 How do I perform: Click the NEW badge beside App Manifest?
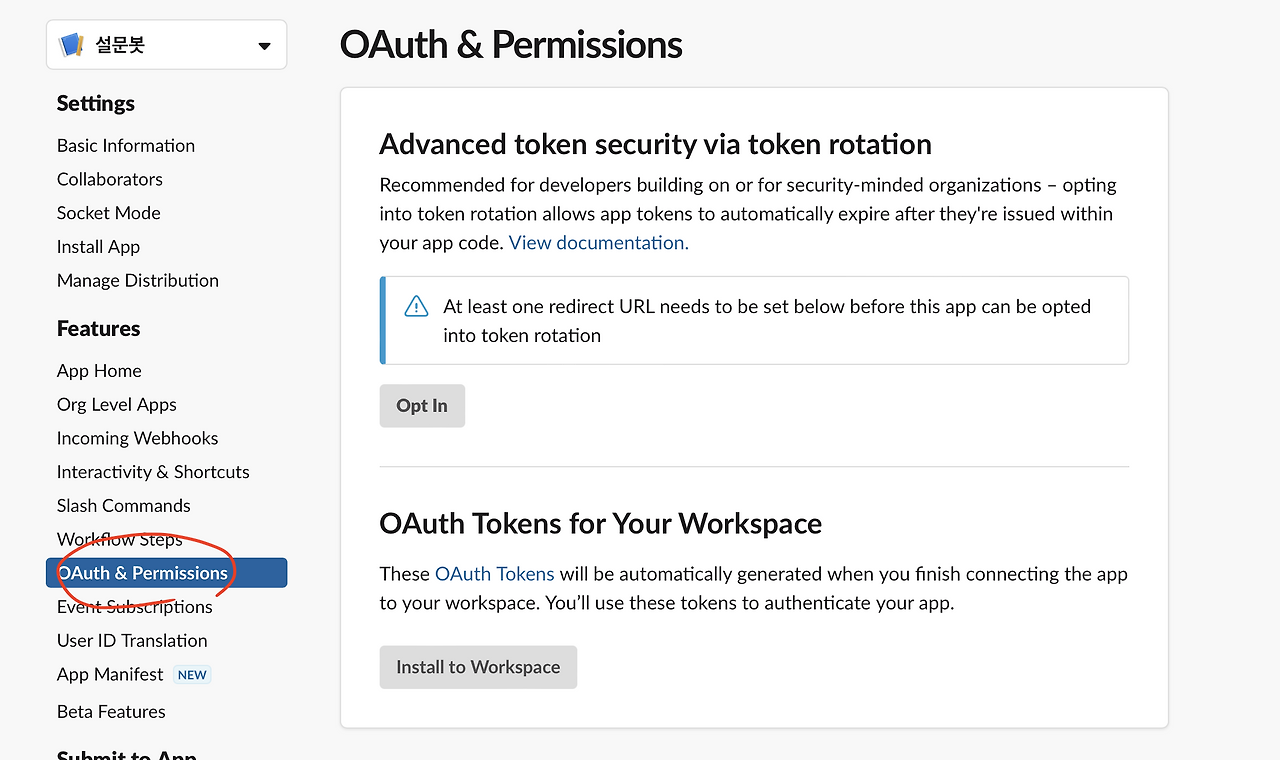(192, 675)
